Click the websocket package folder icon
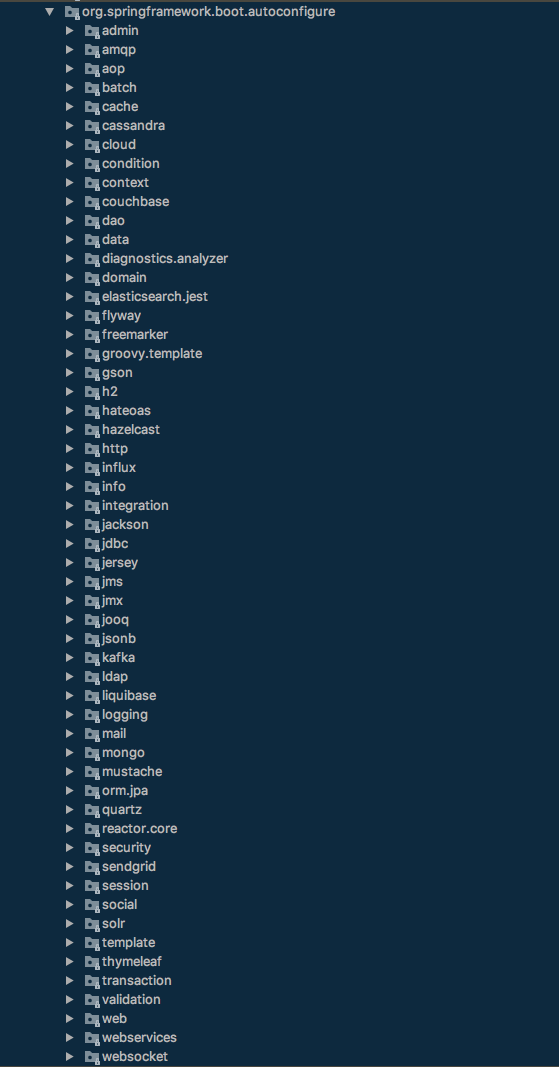Viewport: 559px width, 1067px height. pyautogui.click(x=92, y=1057)
